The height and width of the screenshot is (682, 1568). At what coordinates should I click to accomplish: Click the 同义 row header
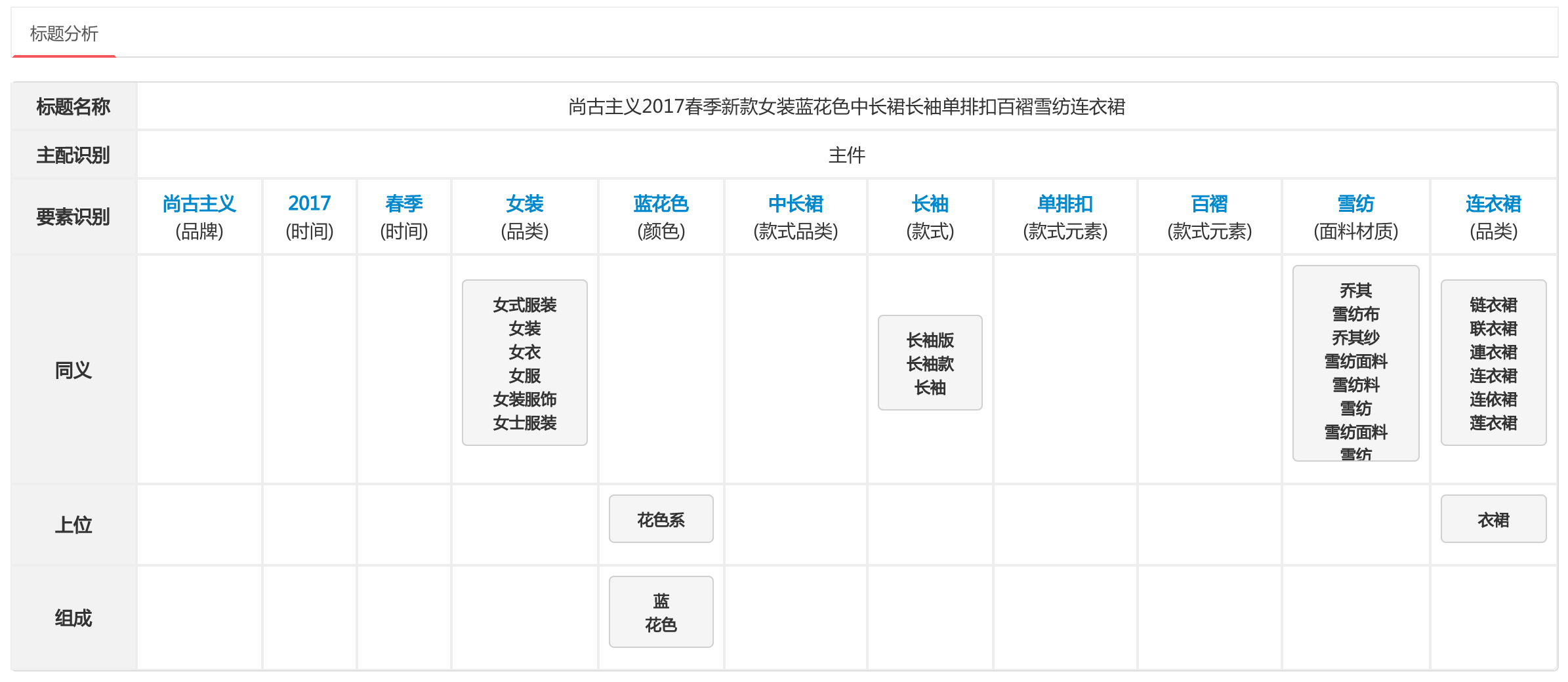[x=73, y=370]
